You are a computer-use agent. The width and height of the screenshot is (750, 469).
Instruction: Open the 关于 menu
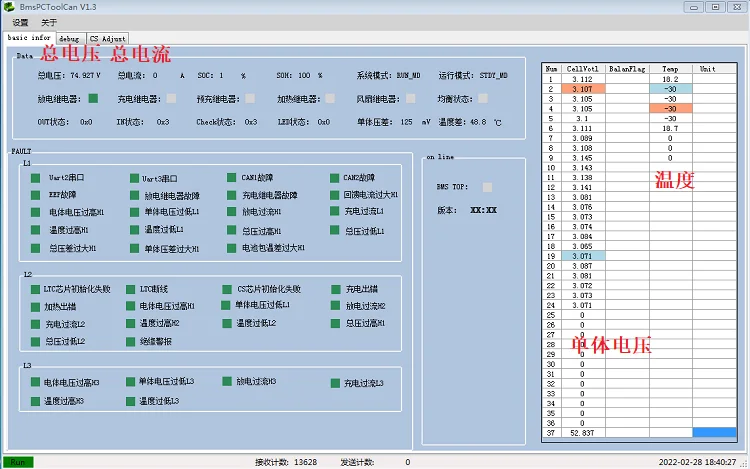(49, 22)
